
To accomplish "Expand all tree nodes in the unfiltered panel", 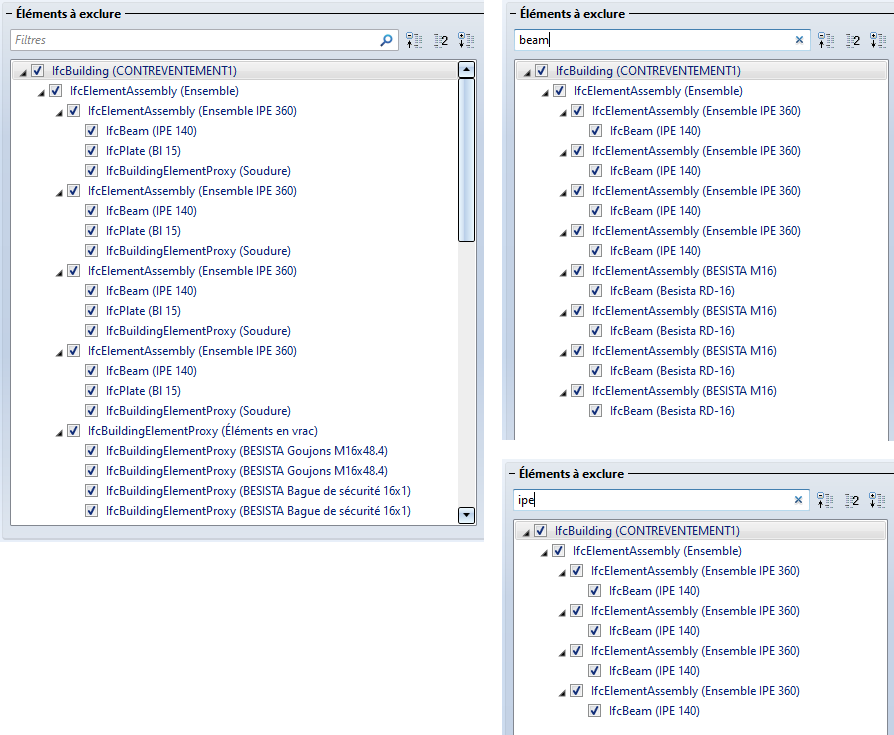I will click(466, 40).
